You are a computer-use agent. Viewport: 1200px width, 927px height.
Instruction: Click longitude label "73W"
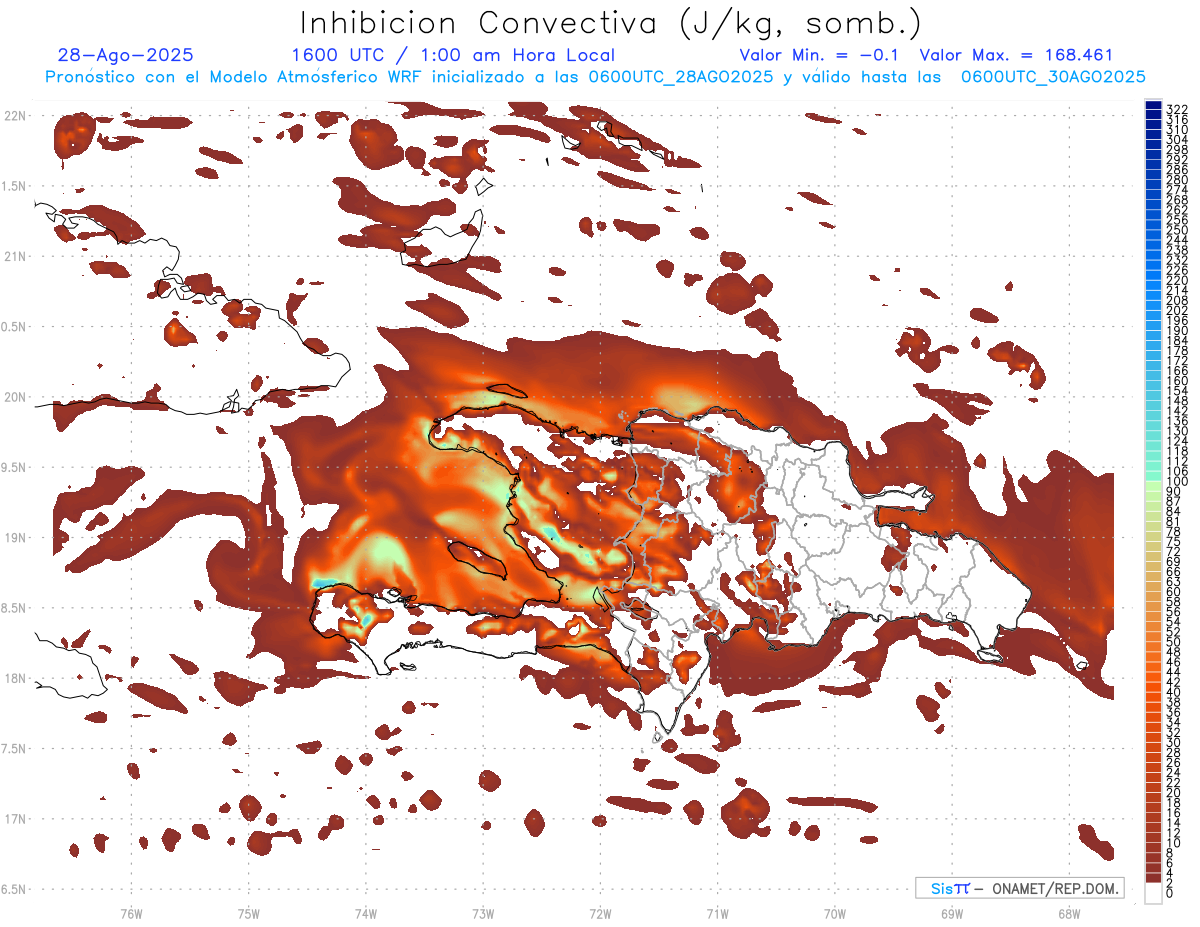click(x=483, y=913)
